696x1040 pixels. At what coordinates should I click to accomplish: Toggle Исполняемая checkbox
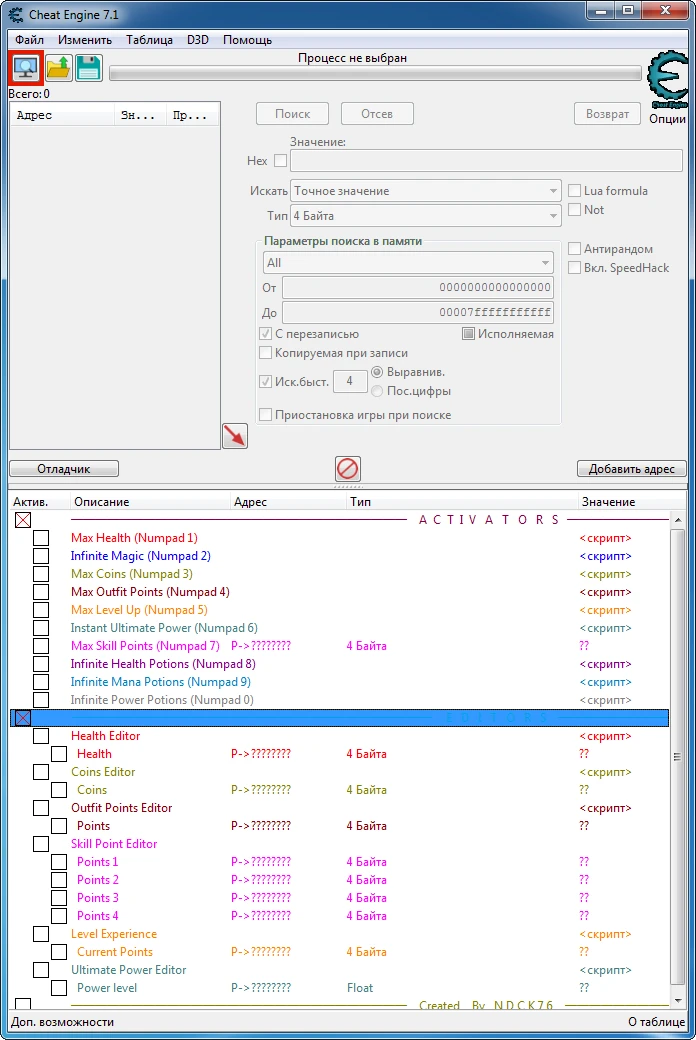tap(468, 334)
